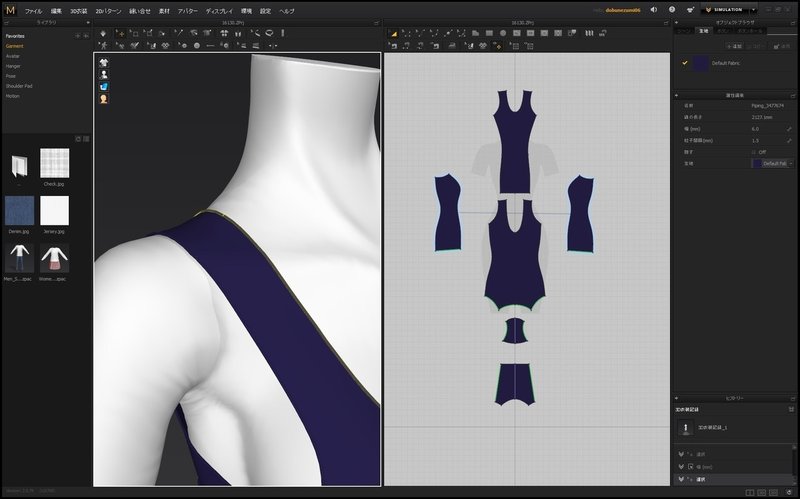The height and width of the screenshot is (499, 800).
Task: Toggle first layout icon in bottom-right status bar
Action: (x=749, y=493)
